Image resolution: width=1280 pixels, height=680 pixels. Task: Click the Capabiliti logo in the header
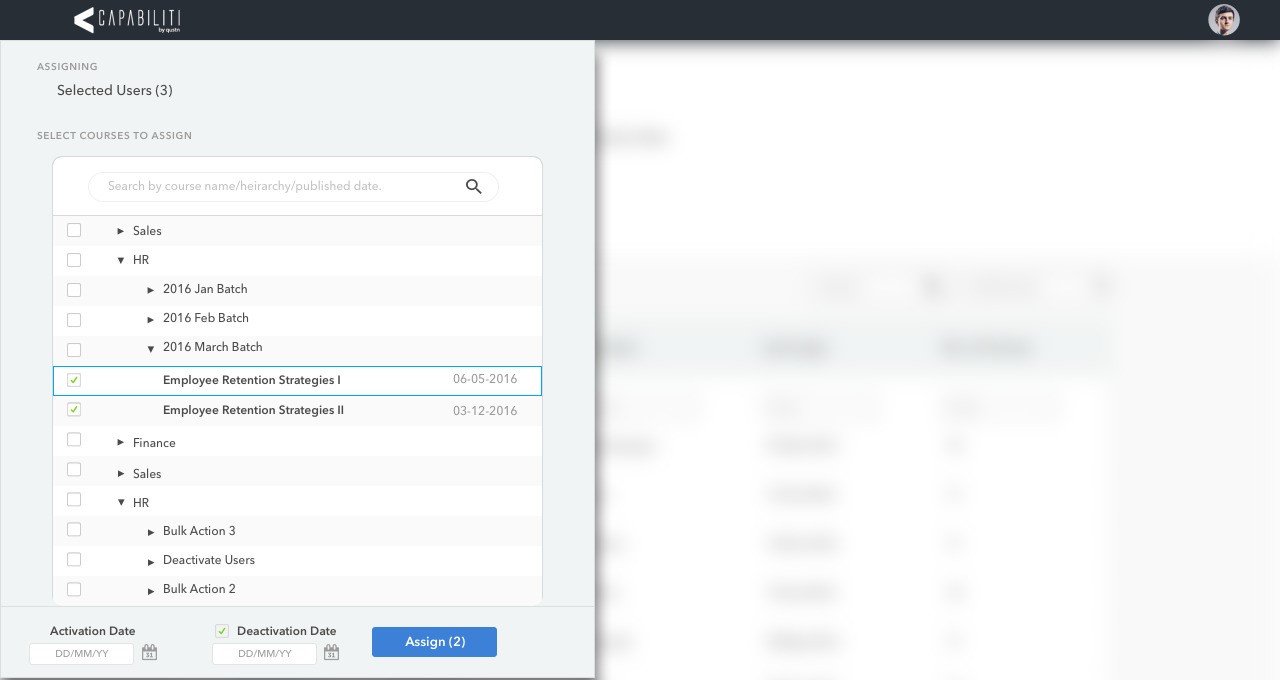click(127, 20)
